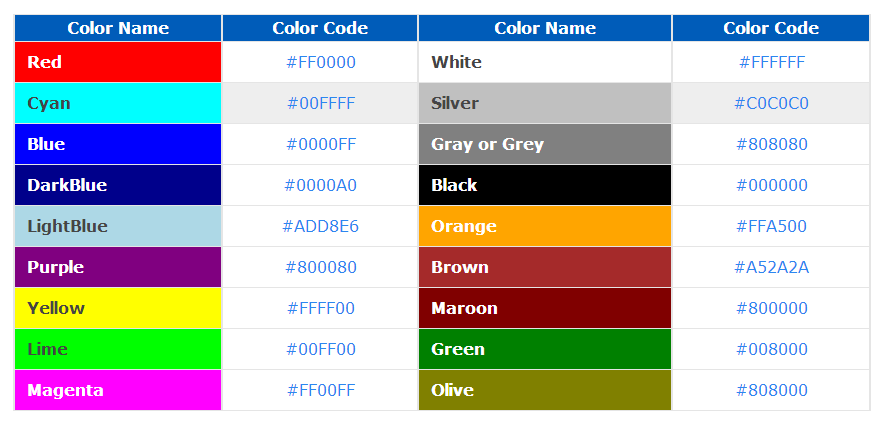The image size is (890, 438).
Task: Choose the DarkBlue swatch cell
Action: pyautogui.click(x=118, y=185)
